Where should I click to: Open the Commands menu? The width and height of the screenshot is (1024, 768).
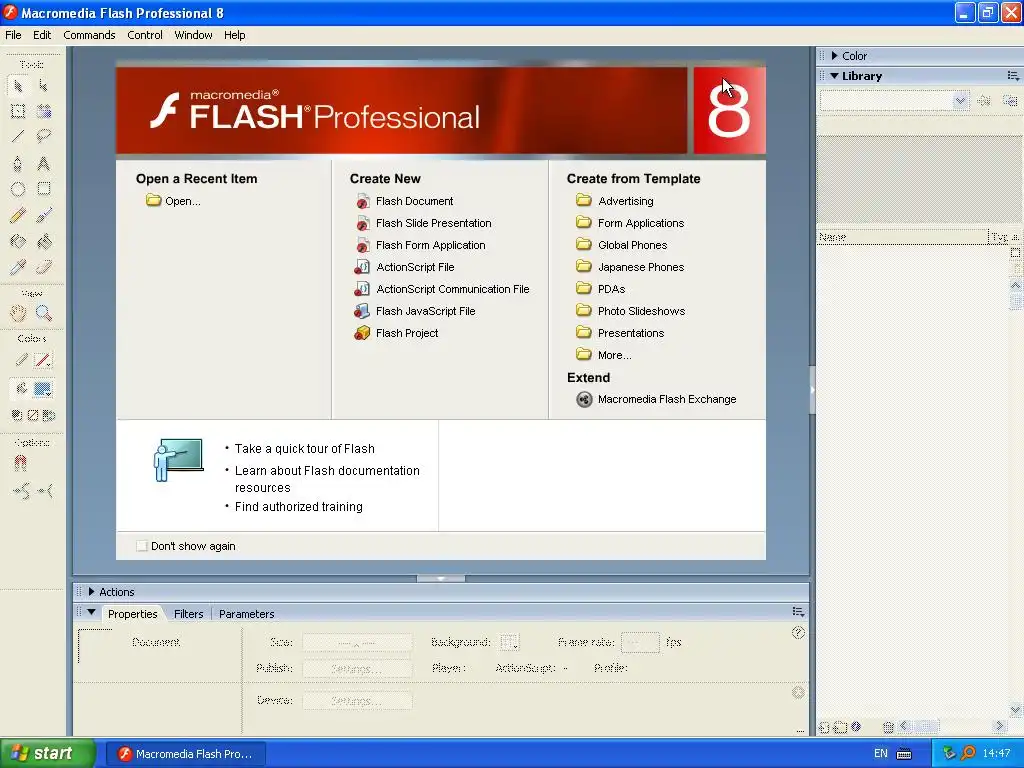pyautogui.click(x=89, y=35)
